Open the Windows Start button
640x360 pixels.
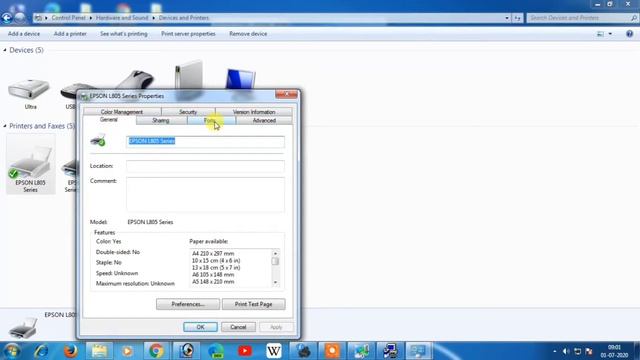click(x=11, y=351)
